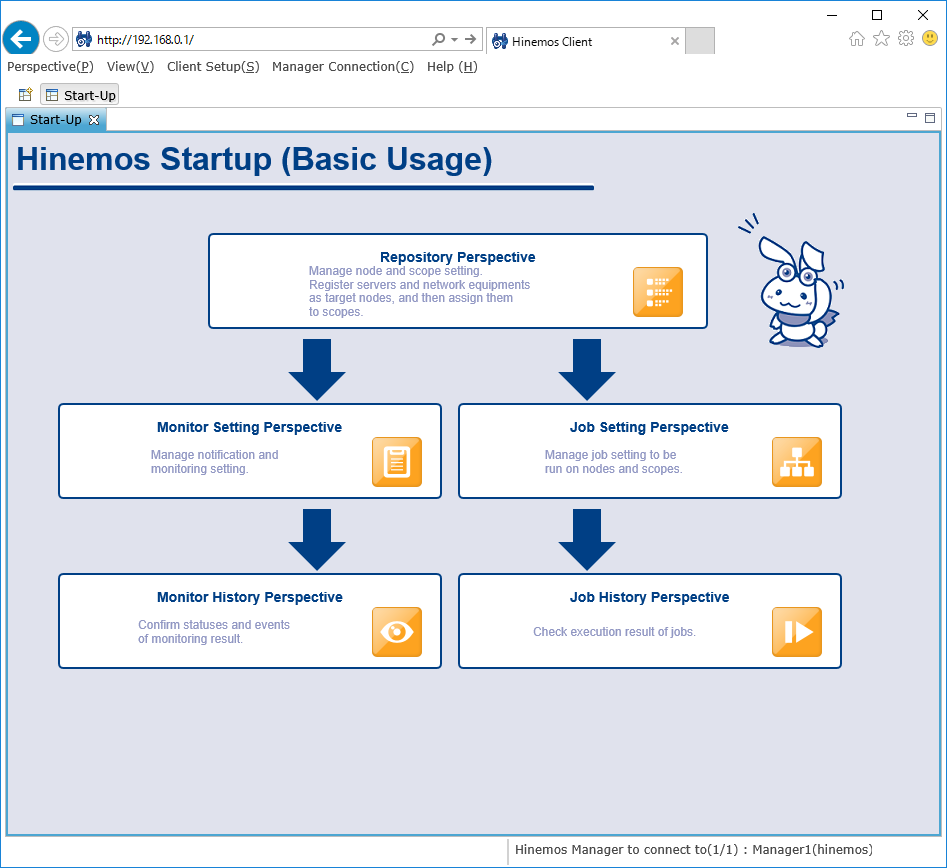947x868 pixels.
Task: Close the Start-Up view tab
Action: coord(94,120)
